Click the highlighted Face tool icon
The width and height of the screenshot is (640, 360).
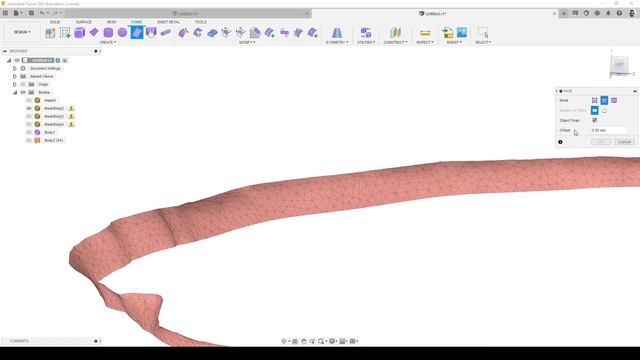pos(137,32)
